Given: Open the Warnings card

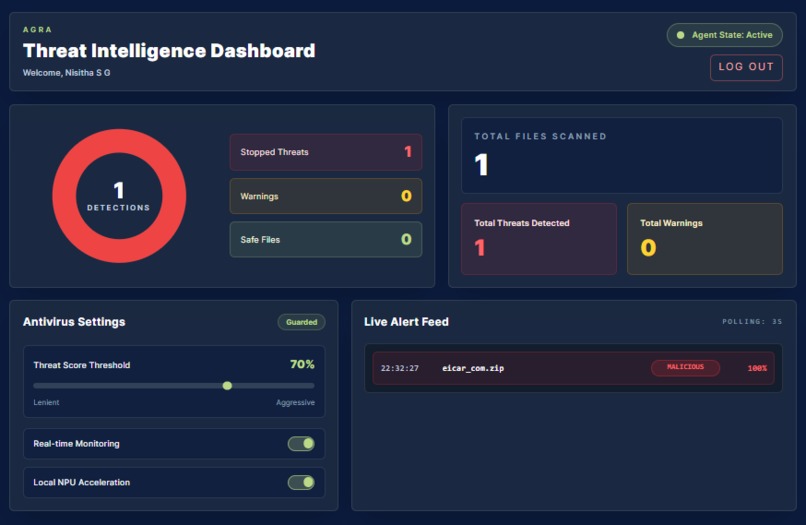Looking at the screenshot, I should click(326, 196).
